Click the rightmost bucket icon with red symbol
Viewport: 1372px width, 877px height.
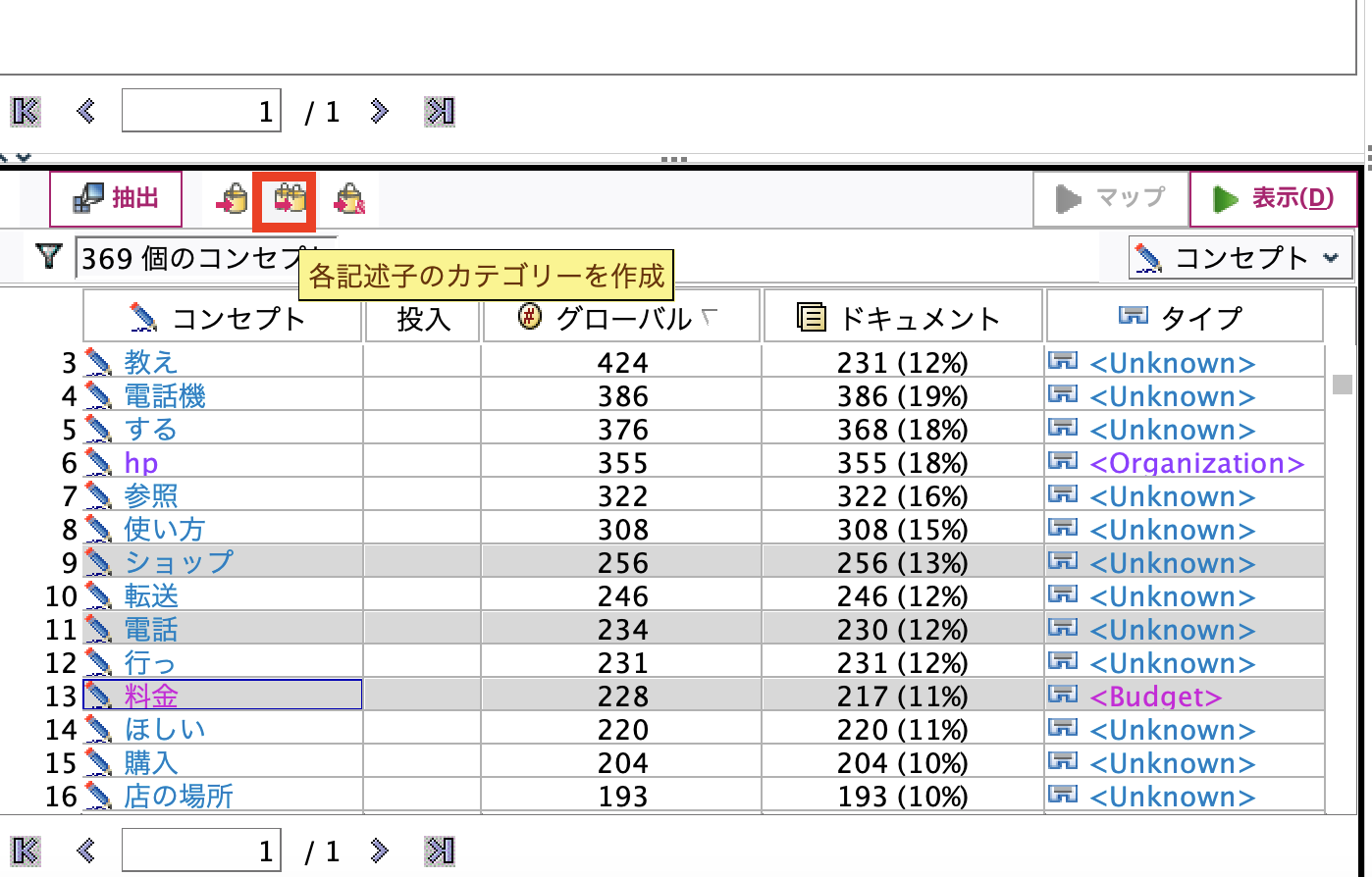[x=349, y=199]
